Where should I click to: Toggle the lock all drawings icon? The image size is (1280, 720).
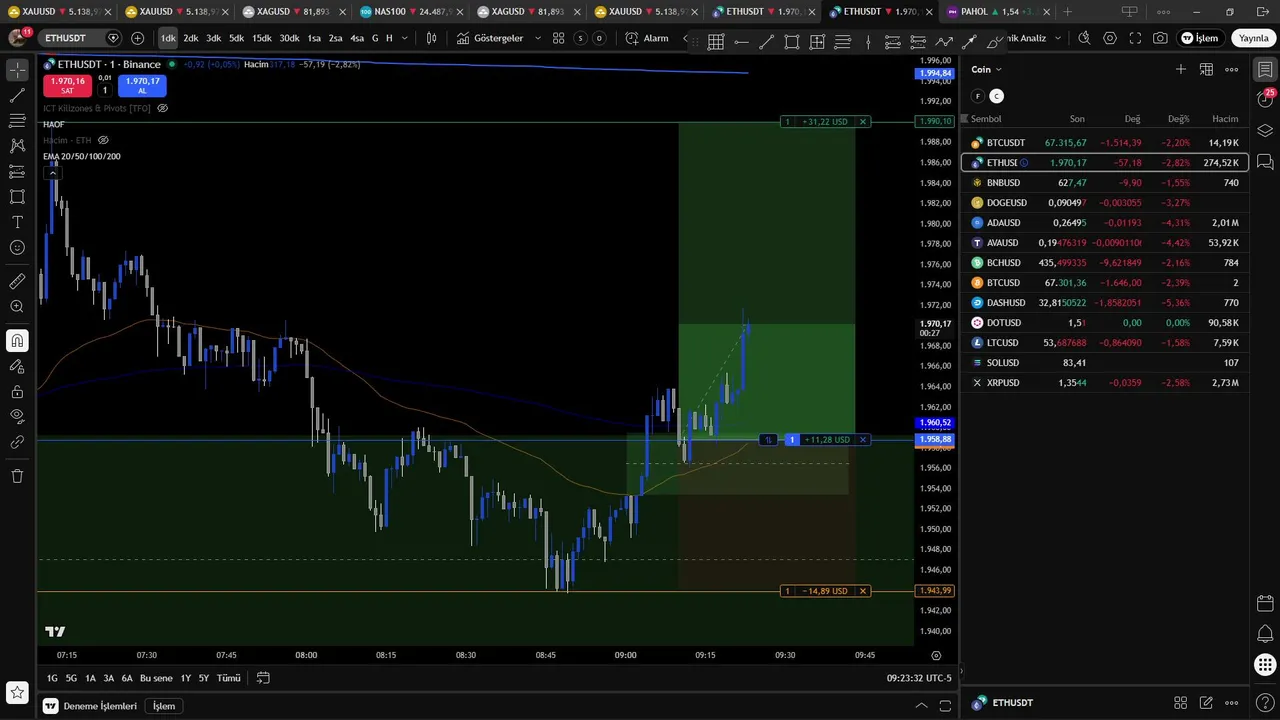point(17,391)
